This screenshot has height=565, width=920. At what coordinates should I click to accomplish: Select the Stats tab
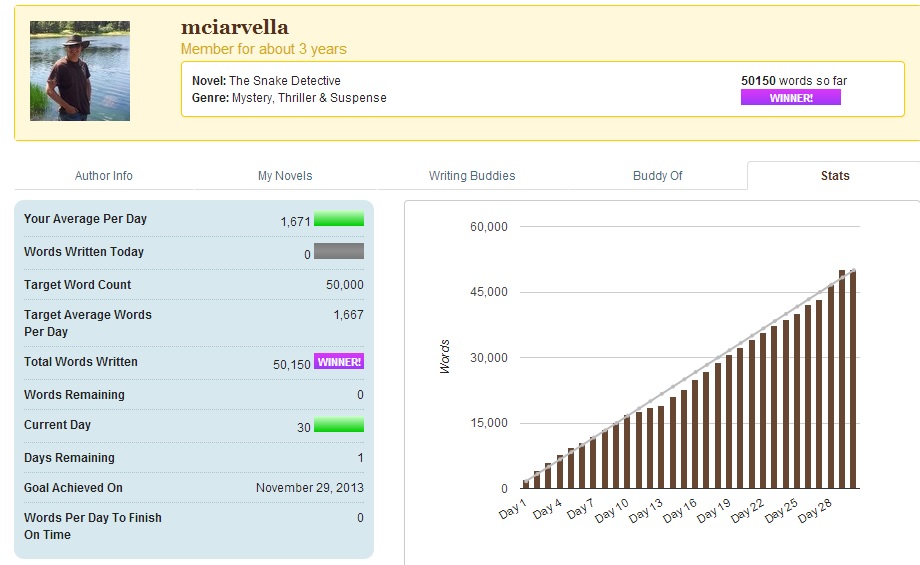[835, 176]
